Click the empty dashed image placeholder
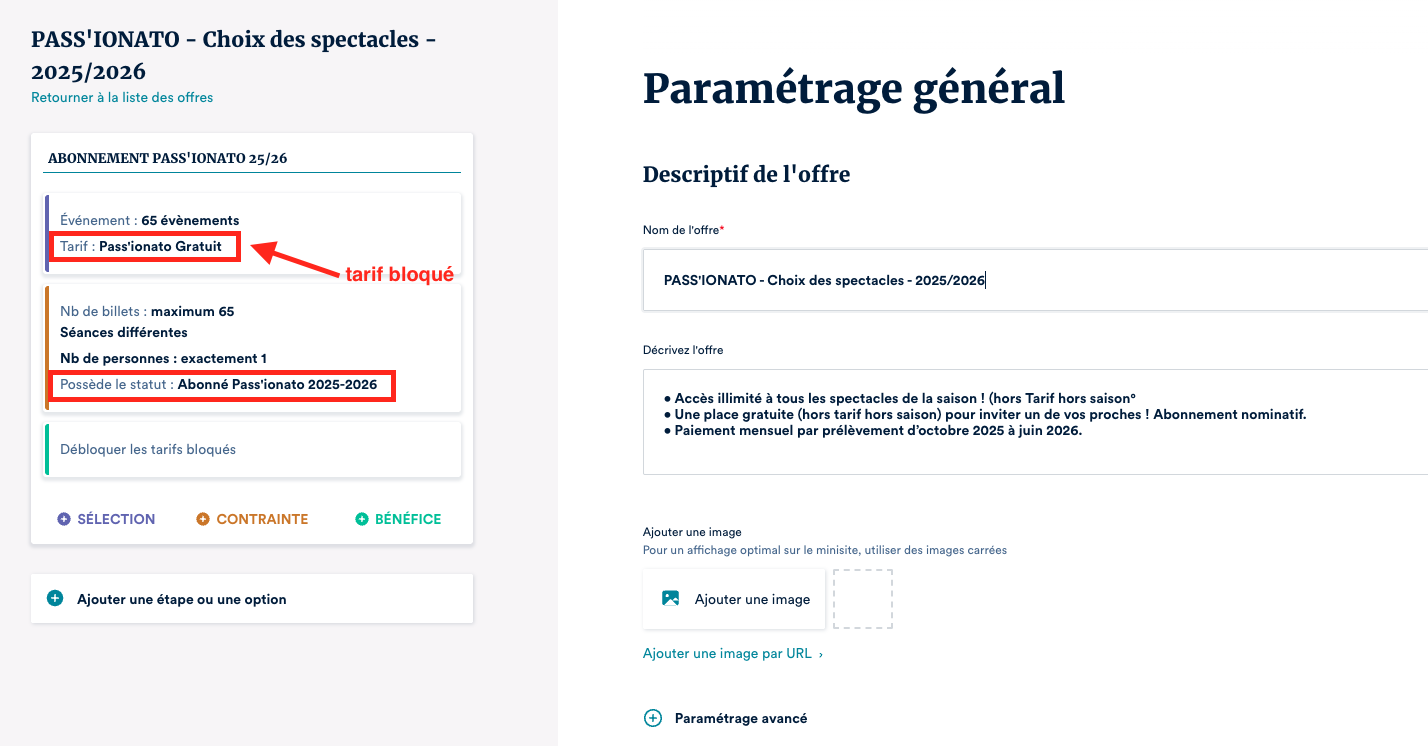This screenshot has width=1428, height=746. pos(862,599)
